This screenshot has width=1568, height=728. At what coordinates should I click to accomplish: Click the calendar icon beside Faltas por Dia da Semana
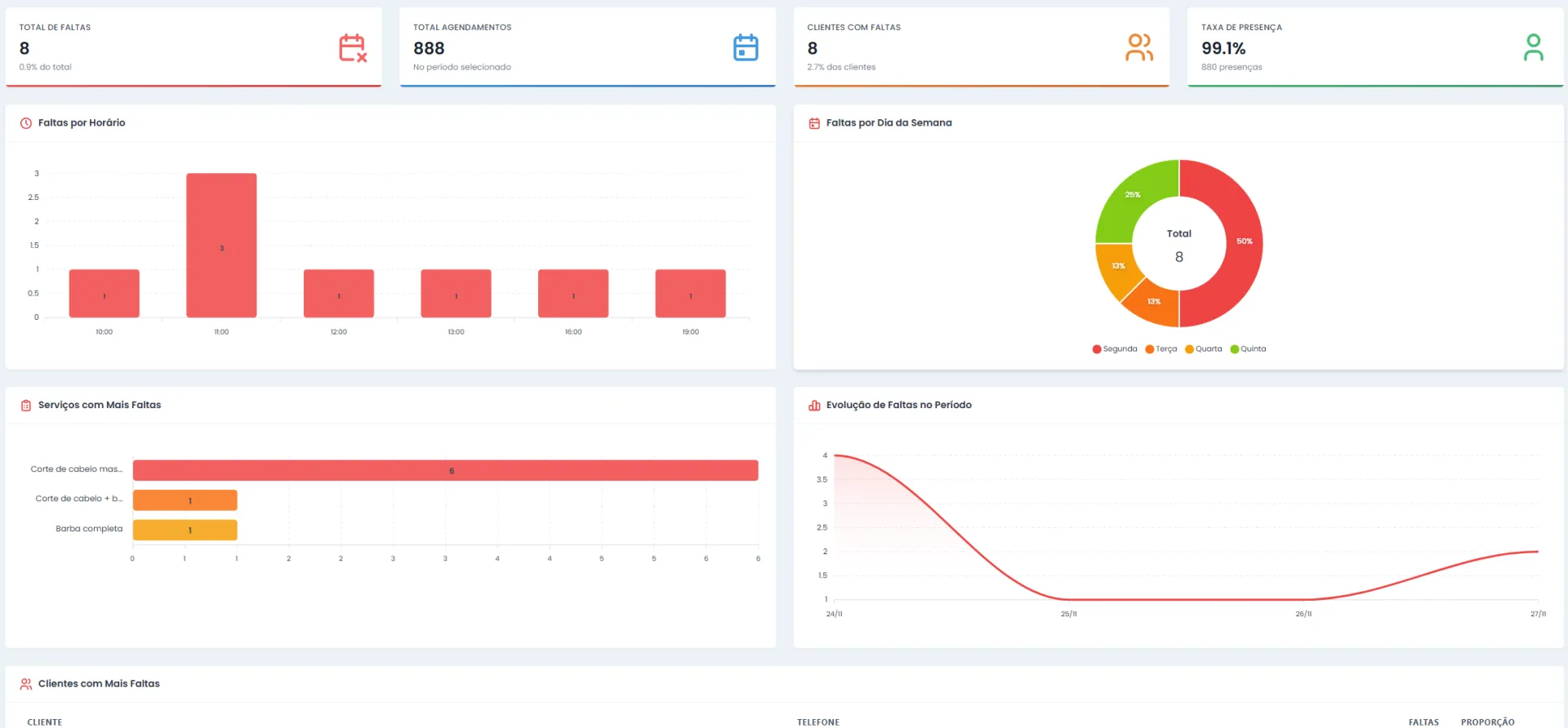pos(814,123)
